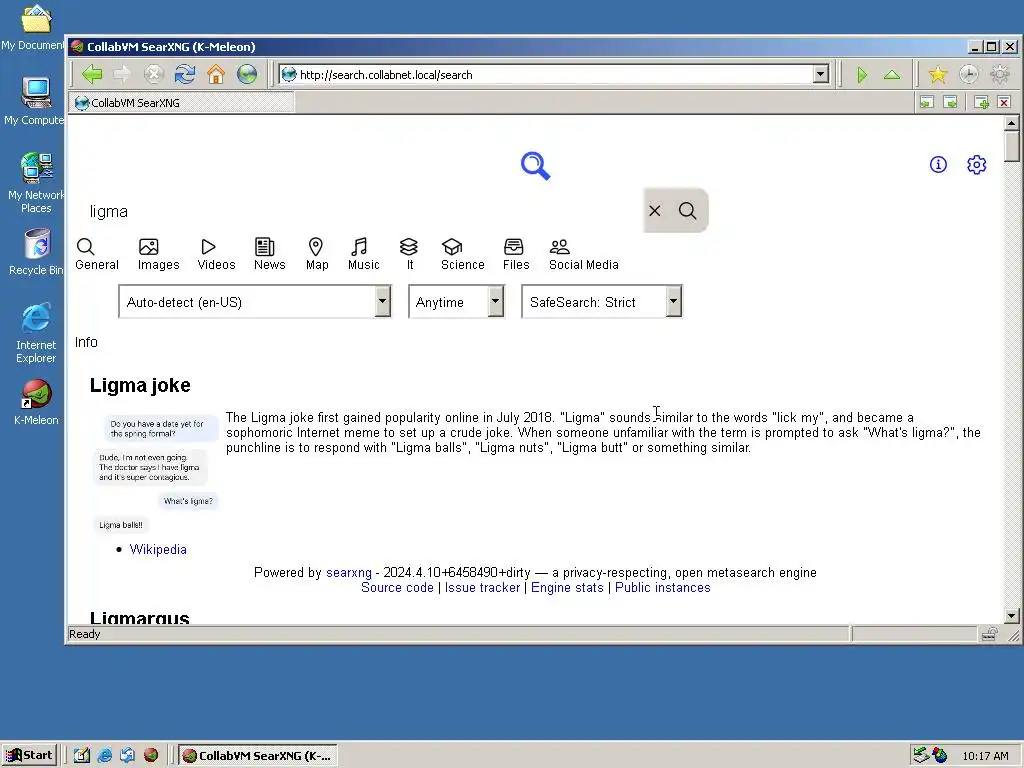Open the Windows Start menu
Screen dimensions: 1024x768
click(x=29, y=756)
